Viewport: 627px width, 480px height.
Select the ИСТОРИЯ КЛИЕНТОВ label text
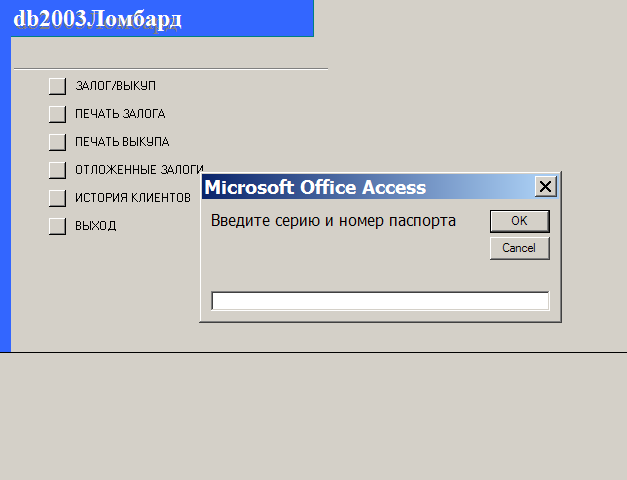pos(133,198)
